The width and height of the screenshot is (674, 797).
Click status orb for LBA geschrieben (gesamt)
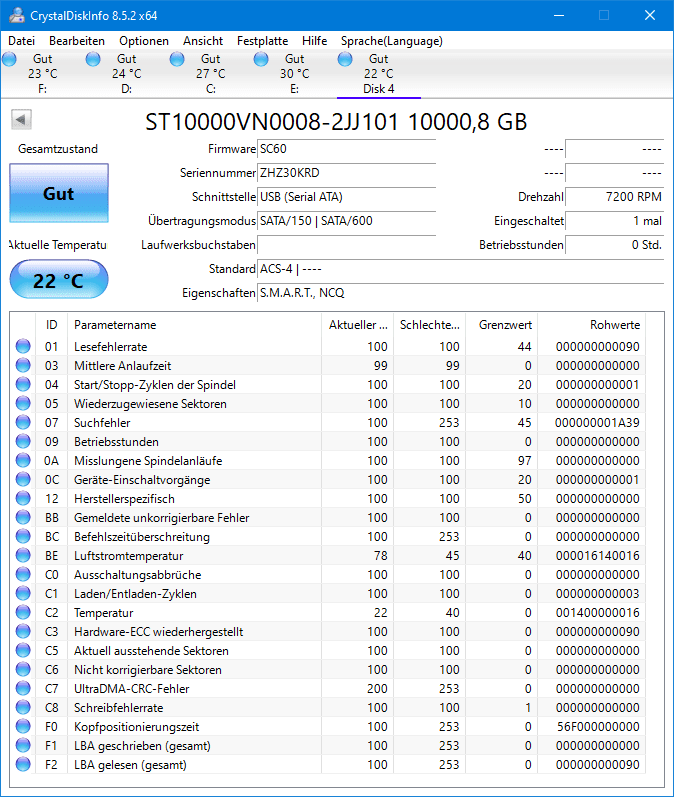coord(23,745)
